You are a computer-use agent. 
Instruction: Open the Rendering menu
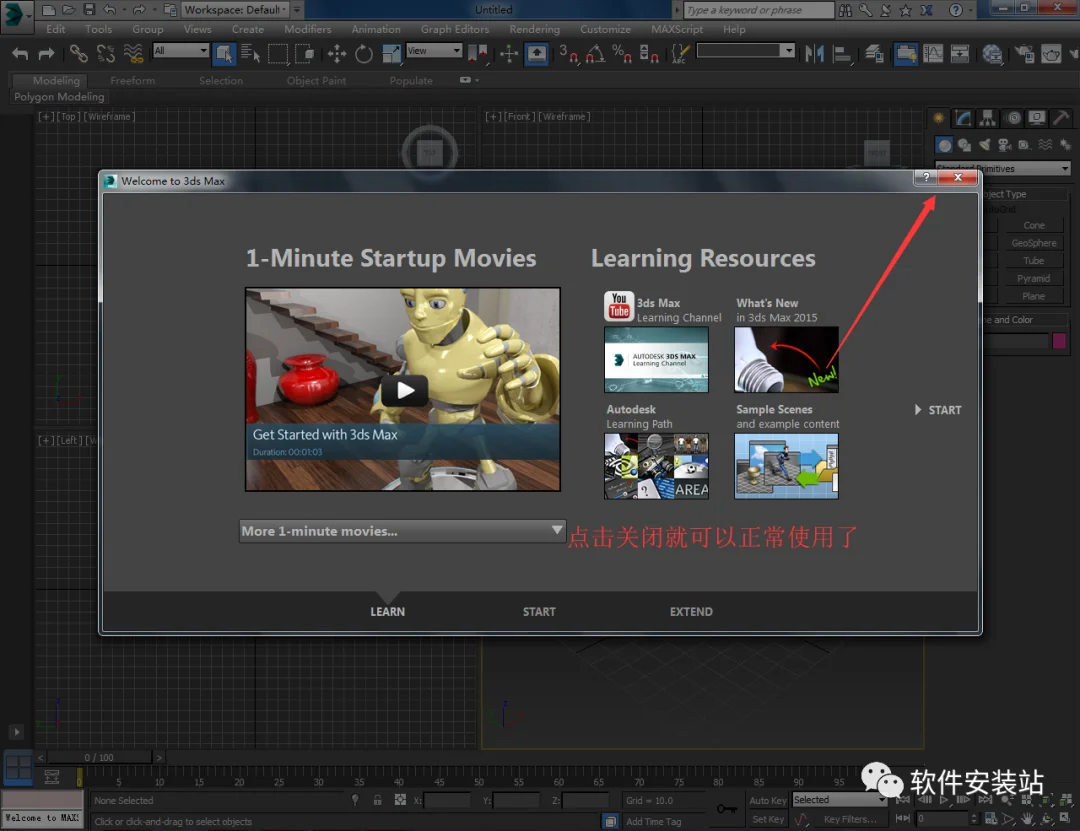click(534, 29)
